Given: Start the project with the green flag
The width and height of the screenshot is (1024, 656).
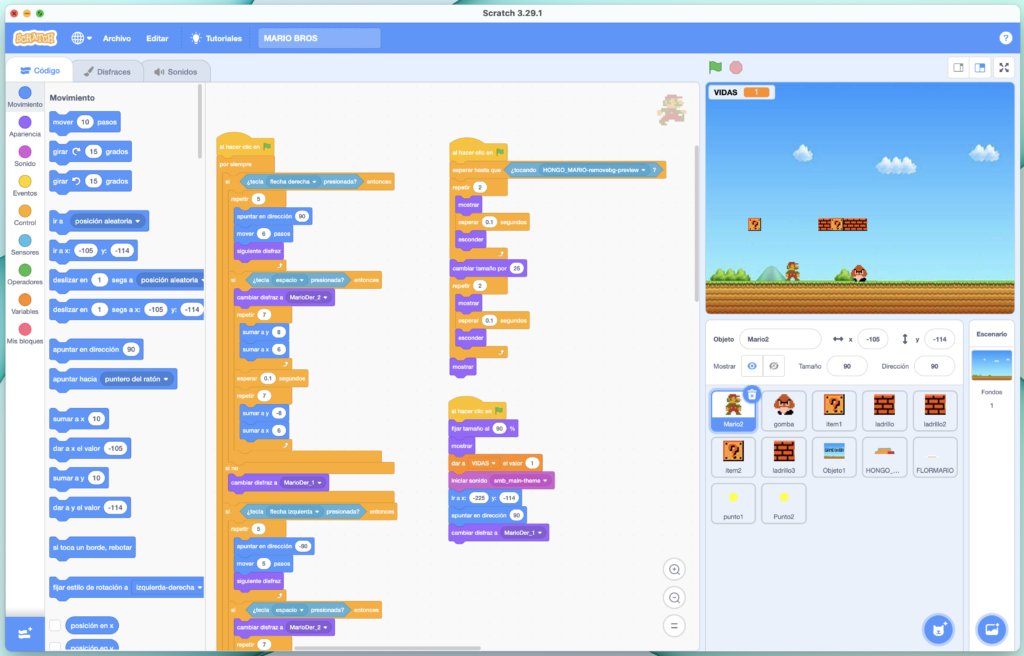Looking at the screenshot, I should (714, 67).
